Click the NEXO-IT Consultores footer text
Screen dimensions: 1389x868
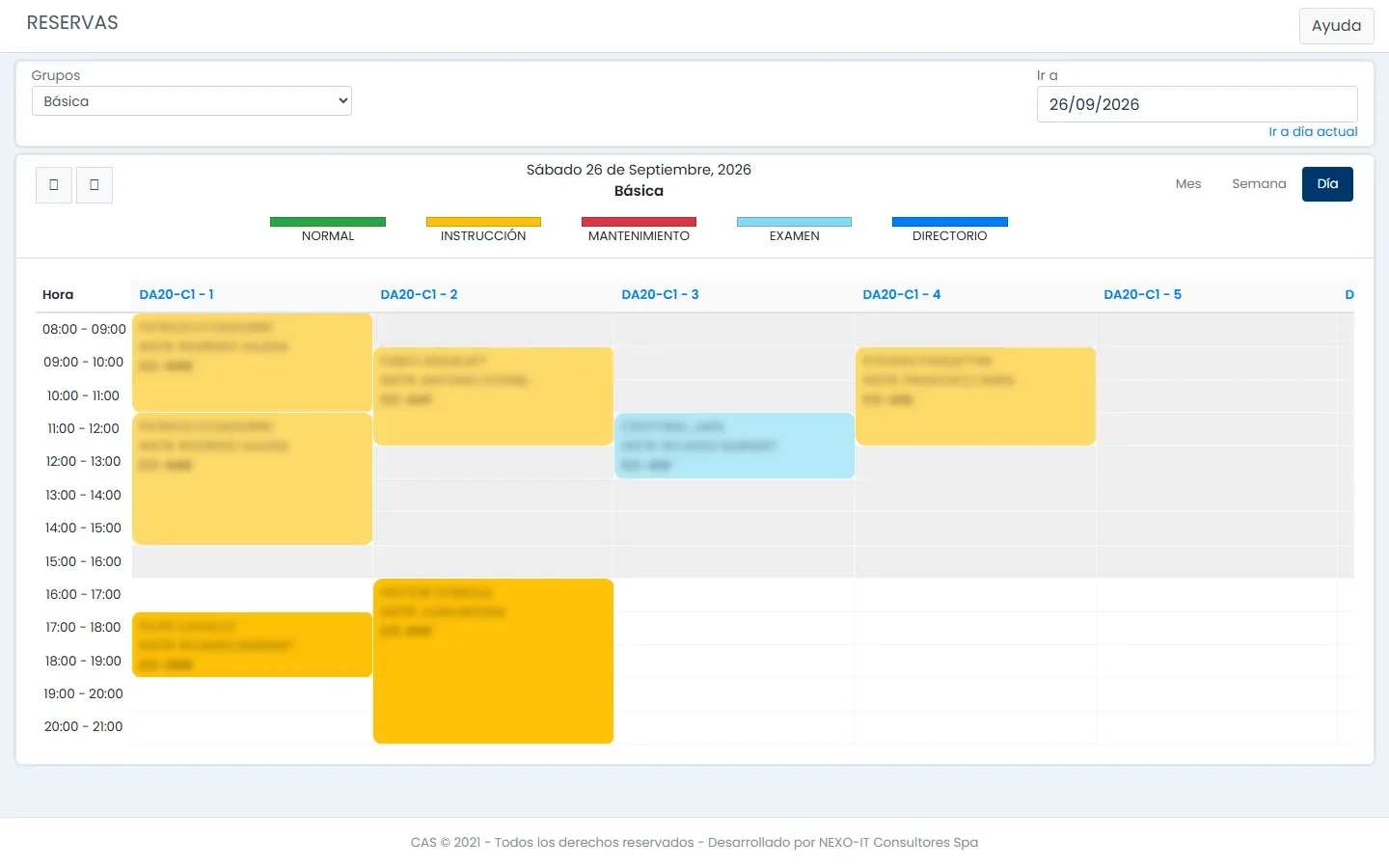898,843
